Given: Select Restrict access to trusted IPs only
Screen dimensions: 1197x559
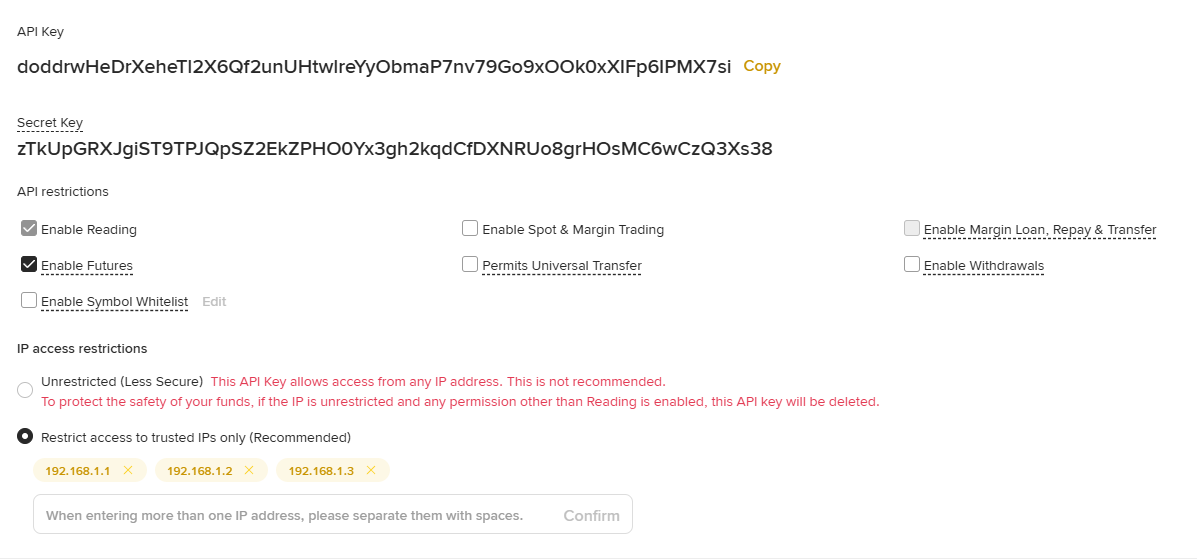Looking at the screenshot, I should pyautogui.click(x=25, y=437).
